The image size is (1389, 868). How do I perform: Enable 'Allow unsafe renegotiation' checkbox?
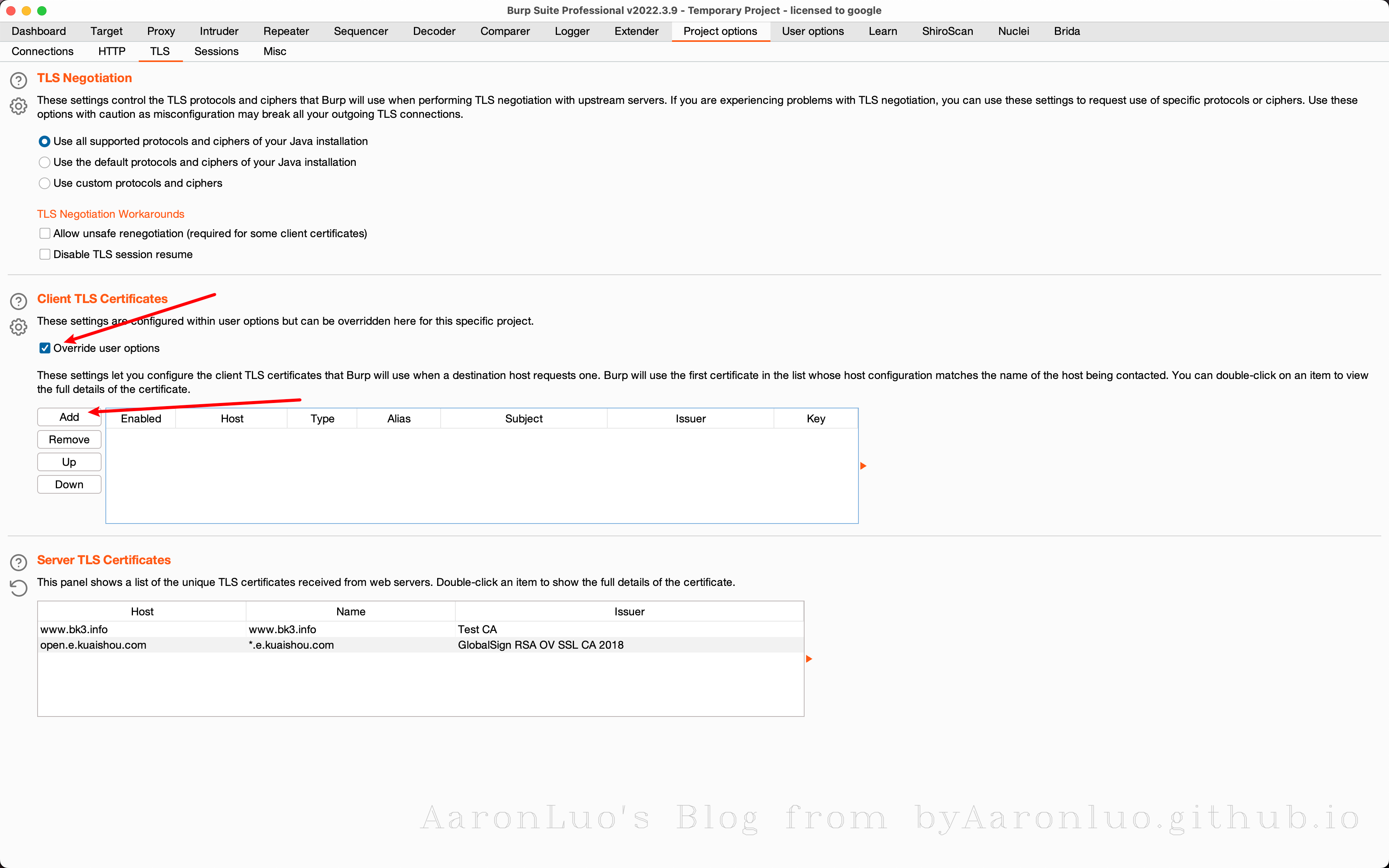click(x=45, y=233)
